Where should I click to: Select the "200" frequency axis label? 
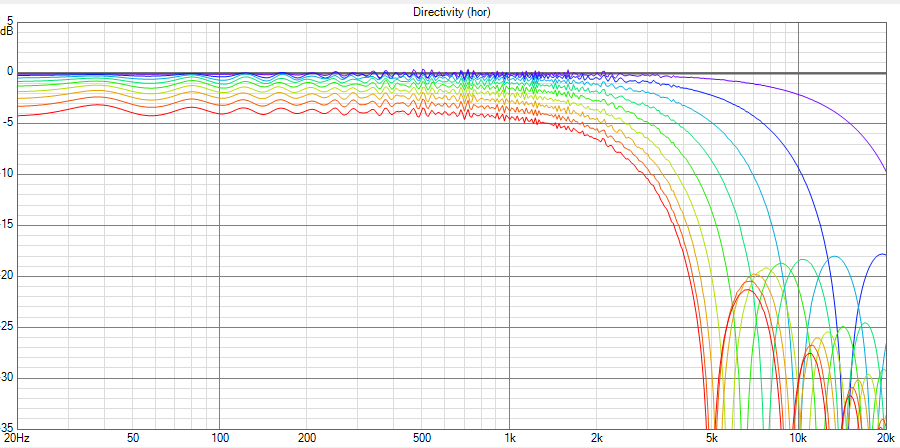[x=307, y=439]
